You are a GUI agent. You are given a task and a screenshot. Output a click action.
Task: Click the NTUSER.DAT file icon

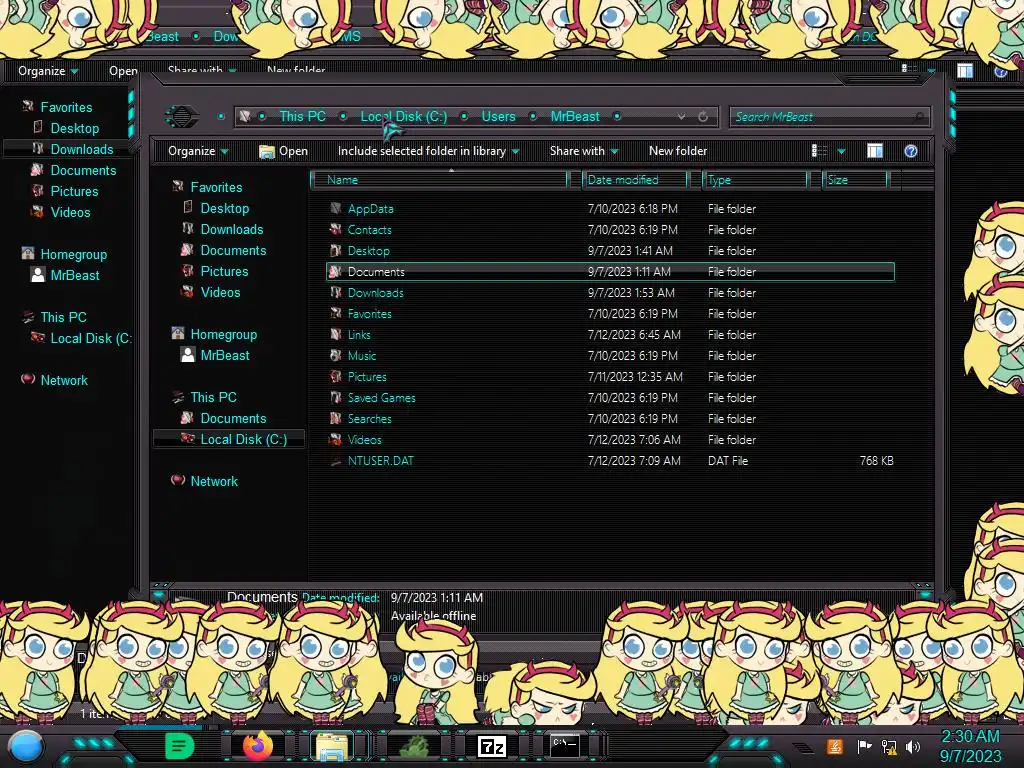pos(336,461)
